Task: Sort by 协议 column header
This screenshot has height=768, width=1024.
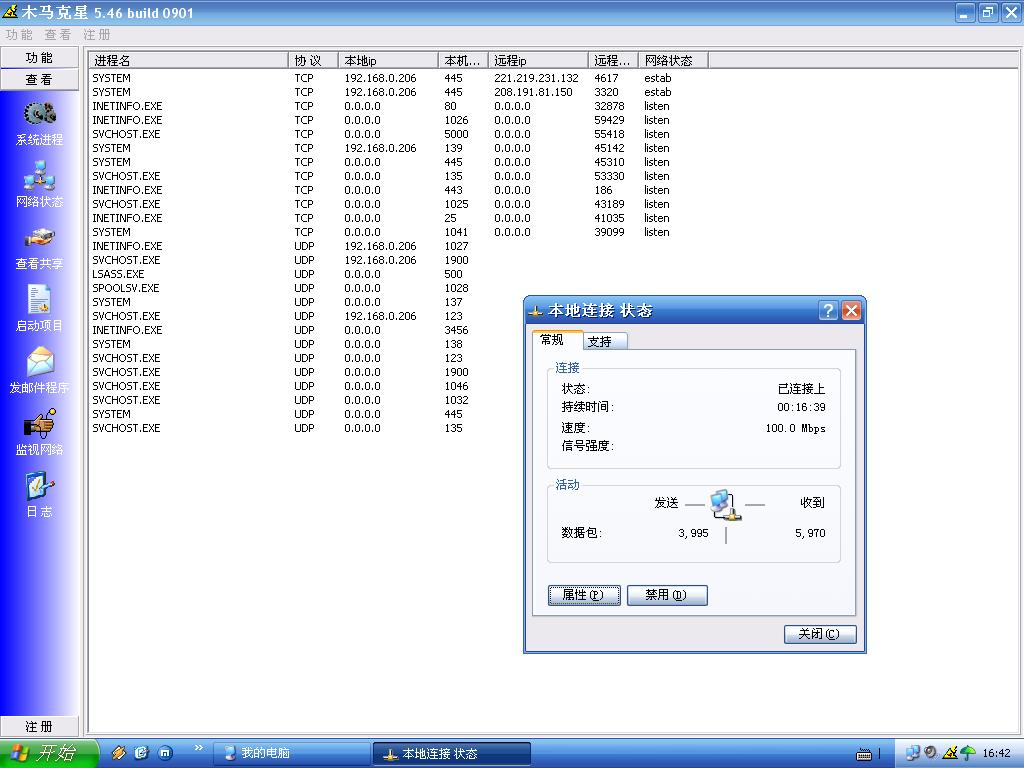Action: tap(313, 60)
